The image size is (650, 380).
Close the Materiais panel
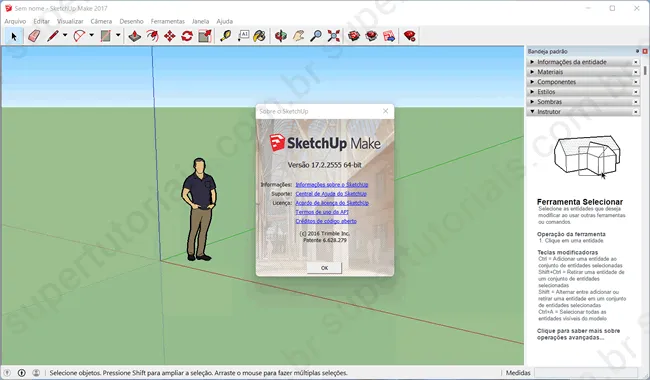click(635, 72)
